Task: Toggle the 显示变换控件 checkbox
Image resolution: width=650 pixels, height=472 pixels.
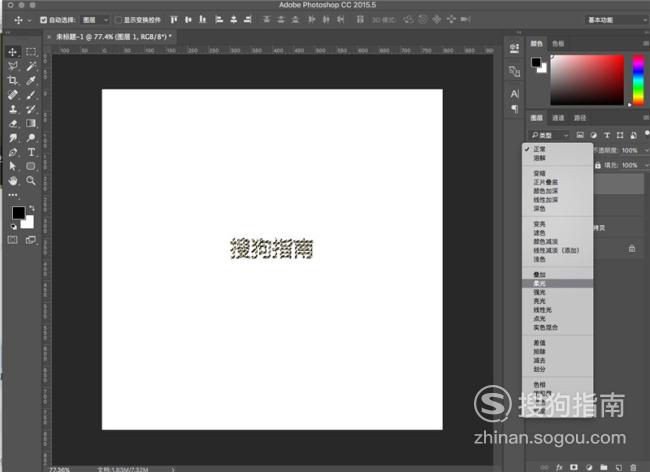Action: tap(118, 20)
